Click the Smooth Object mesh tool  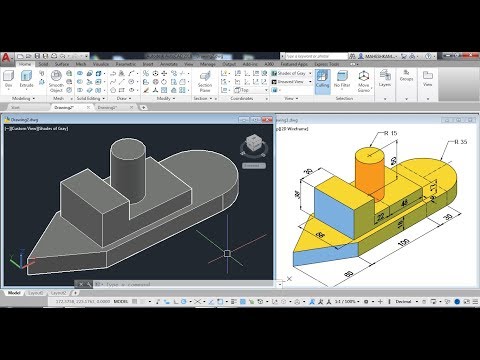pyautogui.click(x=56, y=81)
